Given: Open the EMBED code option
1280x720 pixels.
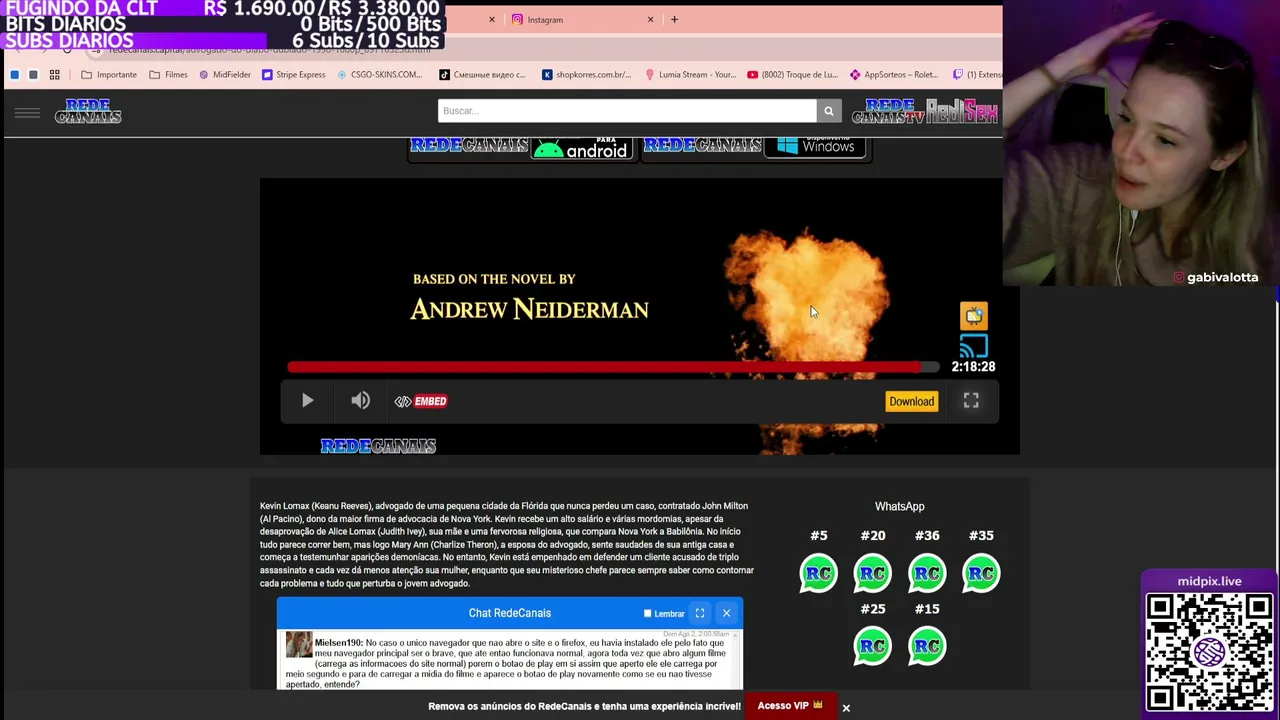Looking at the screenshot, I should click(421, 401).
